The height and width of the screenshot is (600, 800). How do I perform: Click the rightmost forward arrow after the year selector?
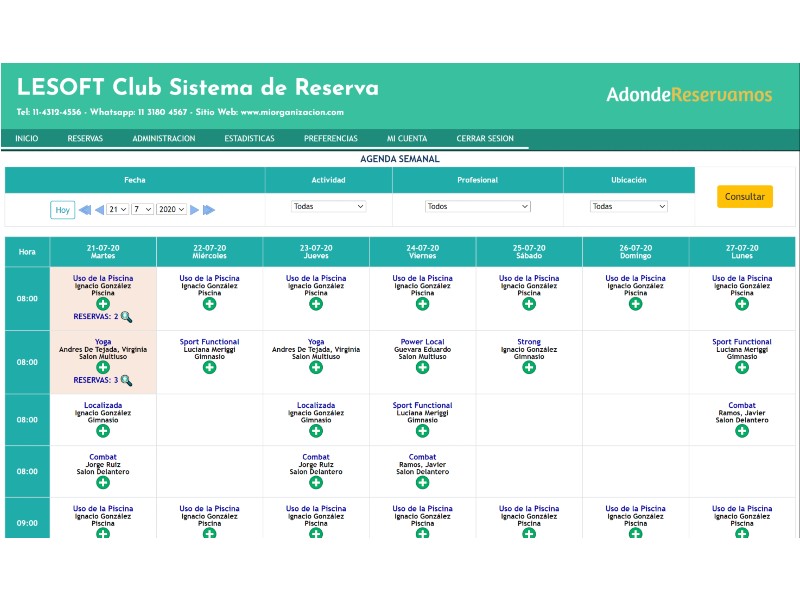(x=209, y=210)
